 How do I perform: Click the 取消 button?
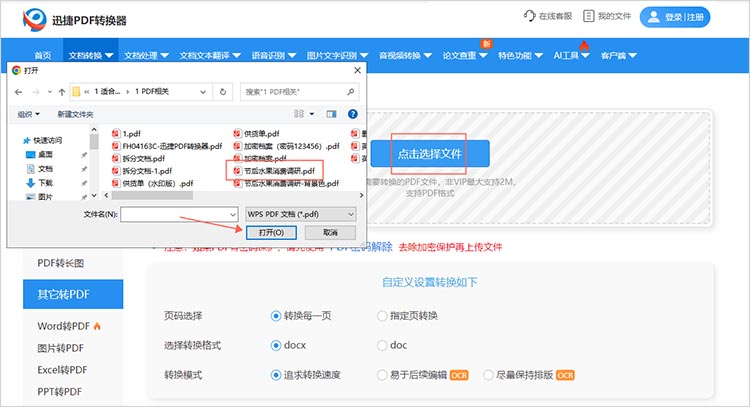pos(331,233)
